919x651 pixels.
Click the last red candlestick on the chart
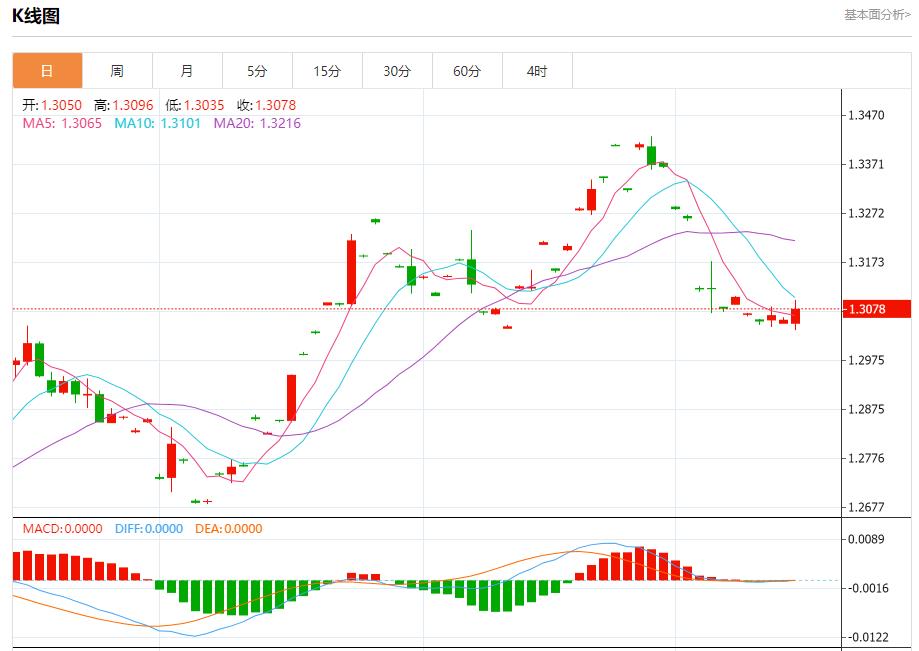796,316
